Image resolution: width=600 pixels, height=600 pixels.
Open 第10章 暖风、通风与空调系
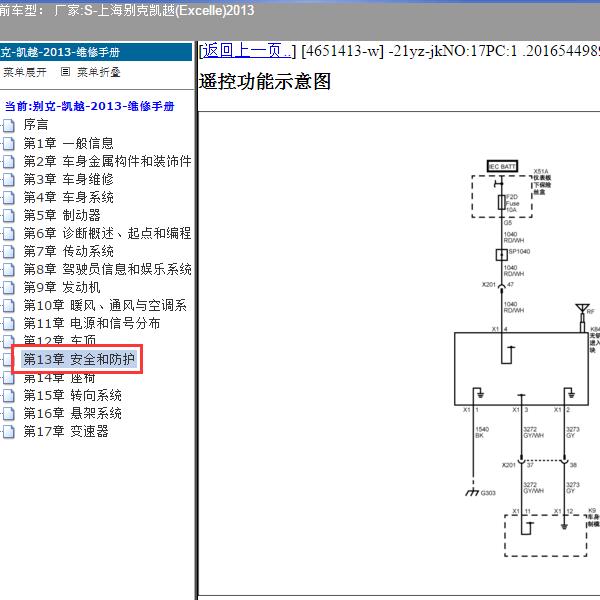pos(105,305)
